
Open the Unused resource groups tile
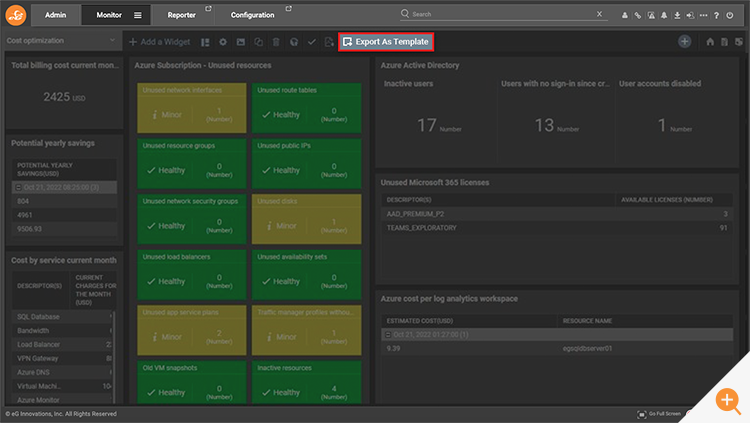192,163
